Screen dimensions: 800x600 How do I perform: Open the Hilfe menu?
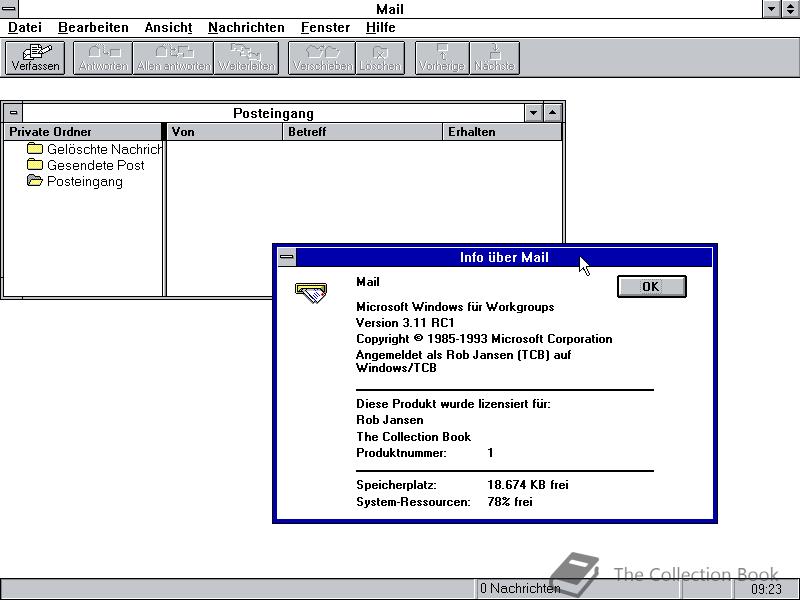click(381, 28)
